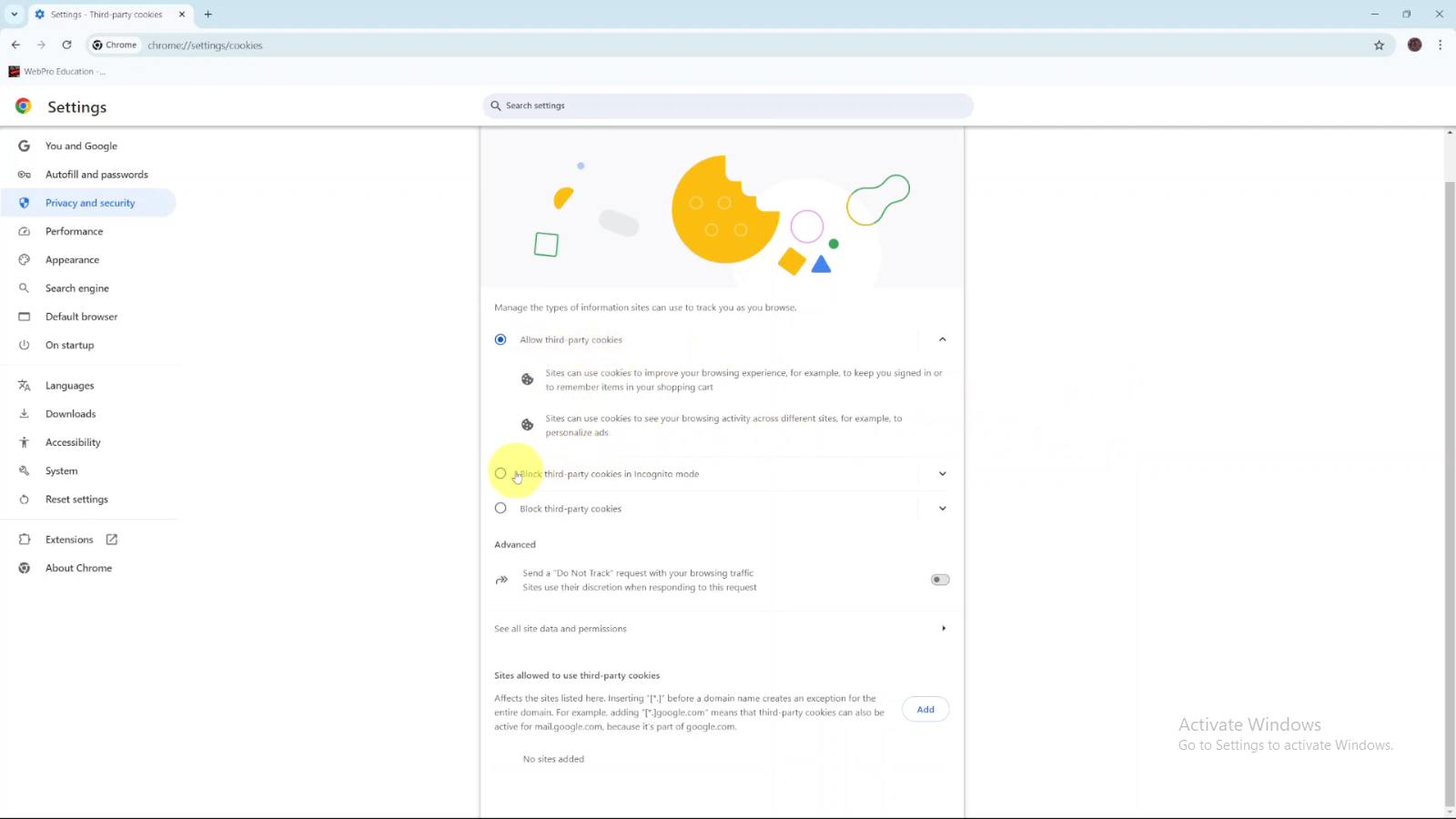Click Sites allowed to use third-party cookies heading
1456x819 pixels.
pos(577,676)
